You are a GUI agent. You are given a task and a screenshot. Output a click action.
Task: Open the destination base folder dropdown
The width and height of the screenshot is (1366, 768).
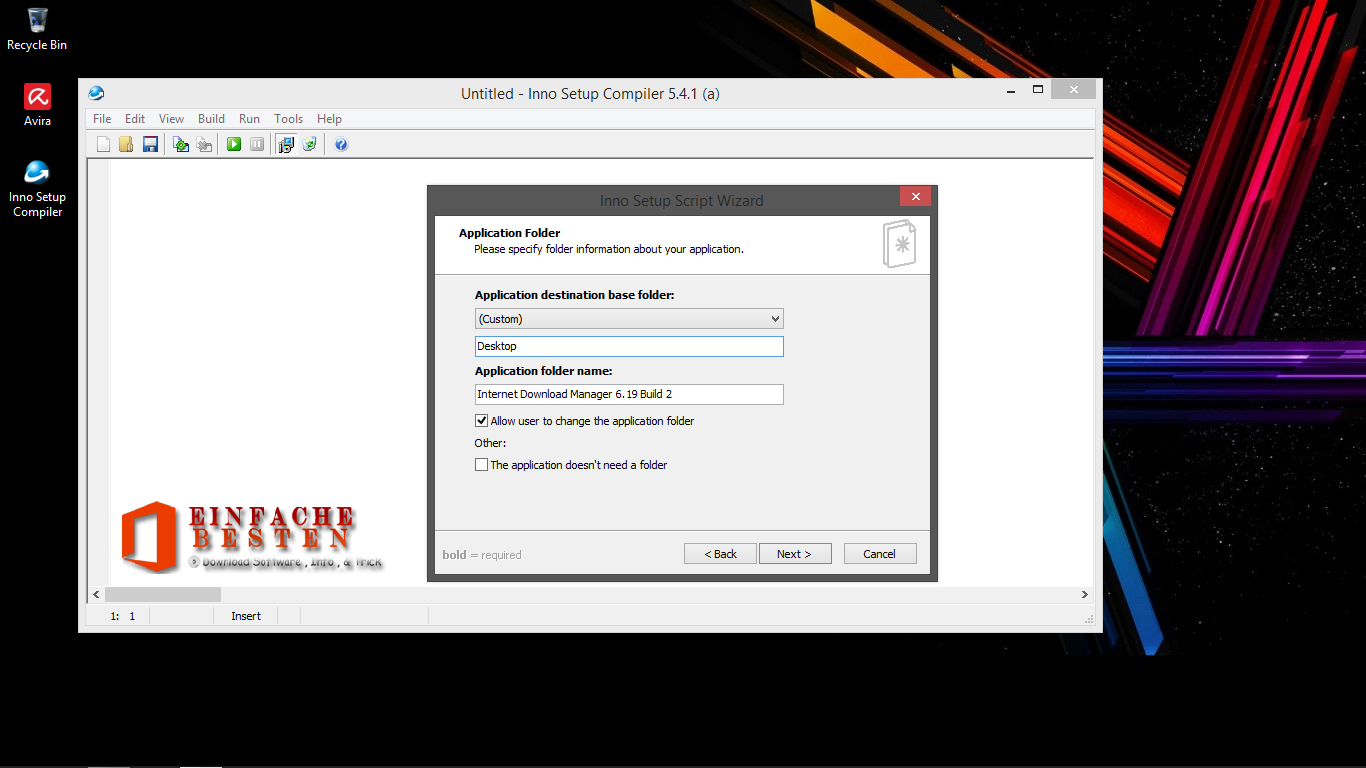(x=776, y=318)
